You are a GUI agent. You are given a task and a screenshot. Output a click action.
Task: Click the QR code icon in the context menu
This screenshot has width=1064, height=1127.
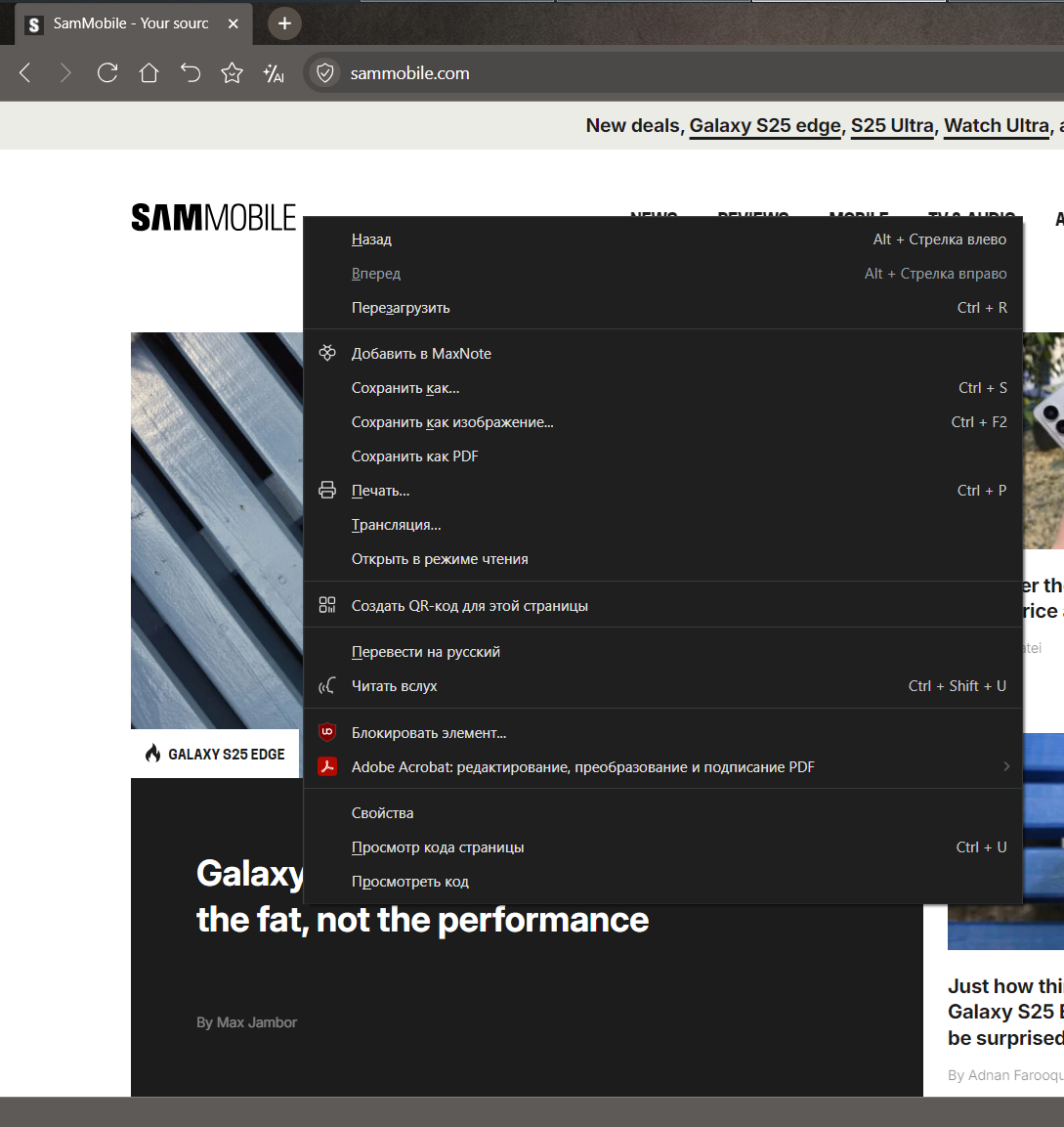(327, 605)
